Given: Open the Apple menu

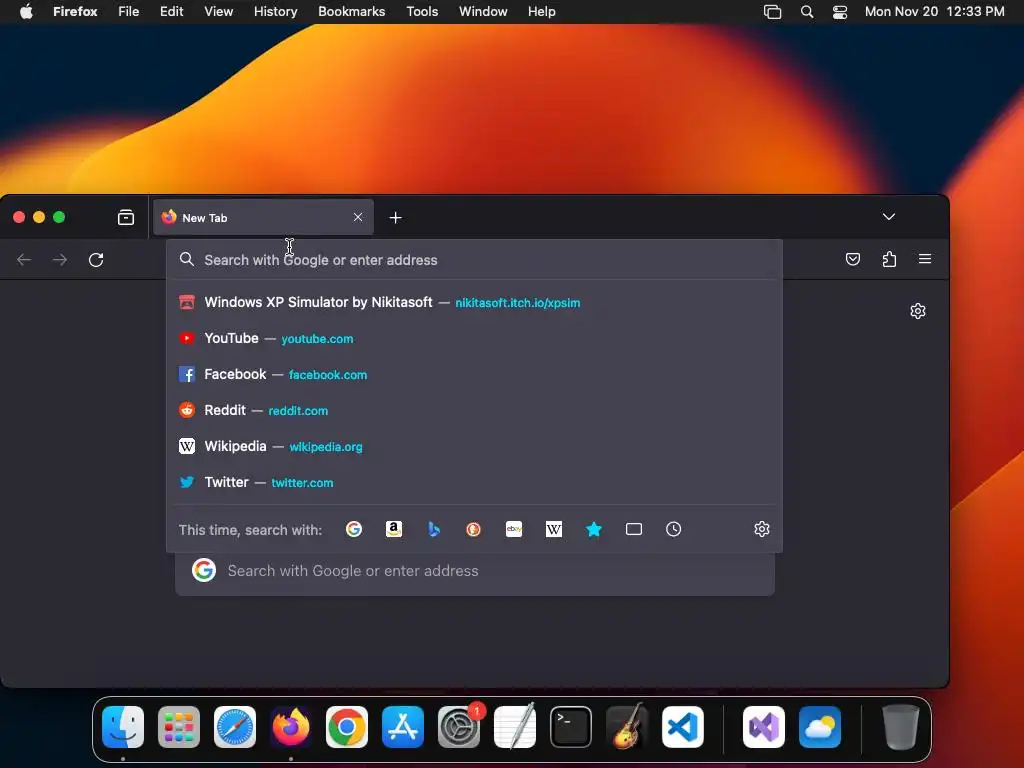Looking at the screenshot, I should tap(26, 12).
